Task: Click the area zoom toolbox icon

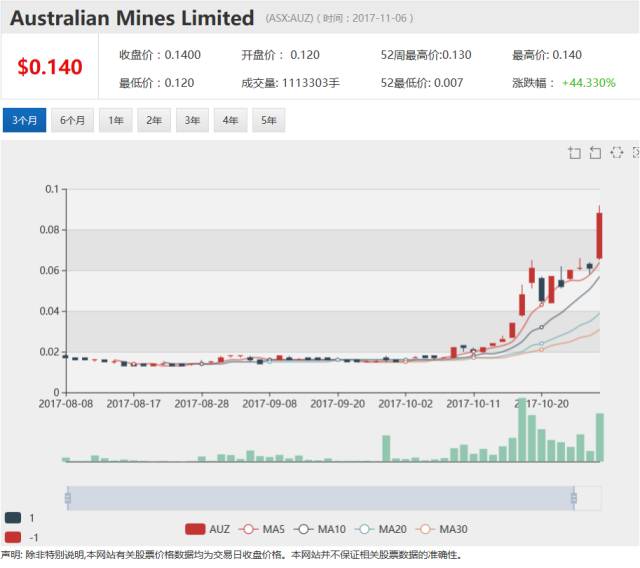Action: click(575, 153)
